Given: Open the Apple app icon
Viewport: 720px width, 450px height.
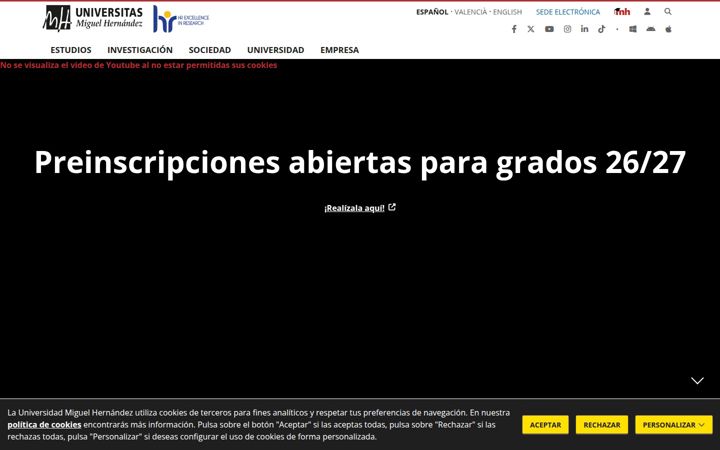Looking at the screenshot, I should [x=669, y=29].
